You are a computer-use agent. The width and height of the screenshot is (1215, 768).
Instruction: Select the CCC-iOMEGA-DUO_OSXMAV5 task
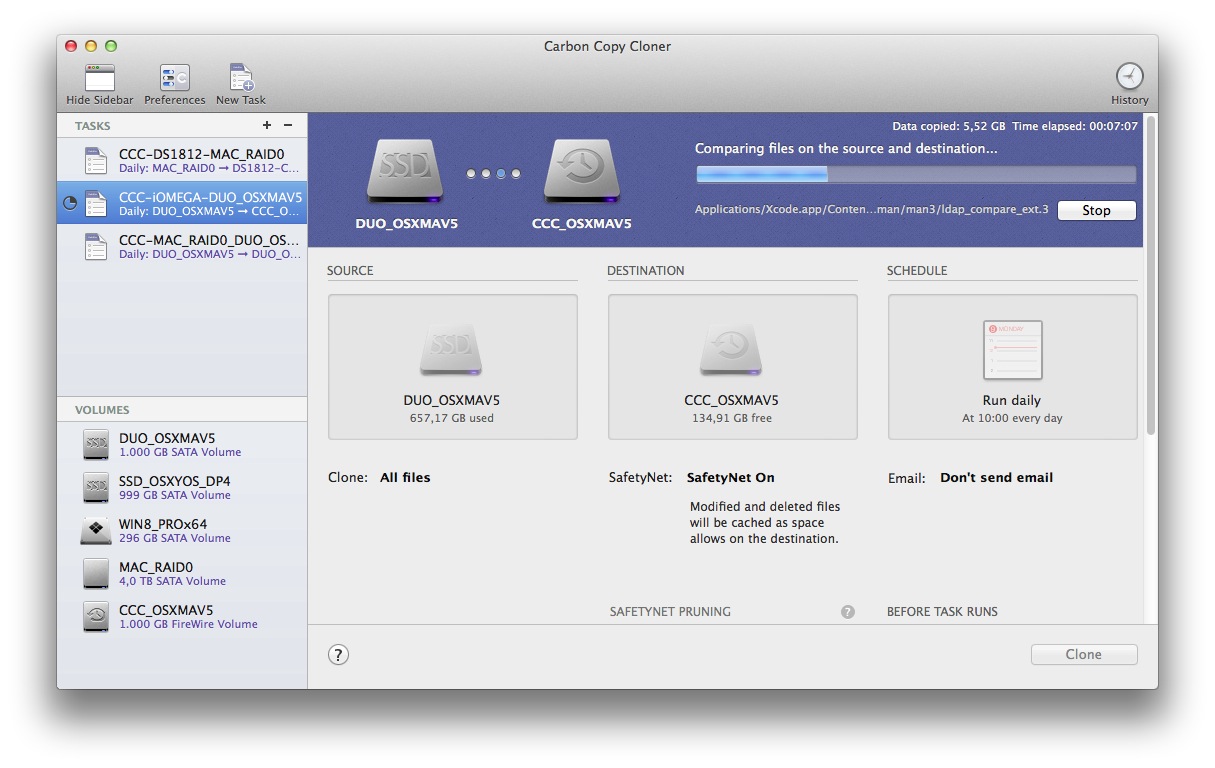pos(182,203)
